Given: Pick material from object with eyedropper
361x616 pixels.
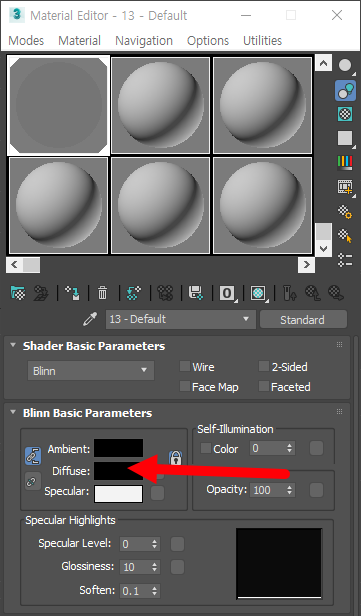Looking at the screenshot, I should click(x=90, y=319).
